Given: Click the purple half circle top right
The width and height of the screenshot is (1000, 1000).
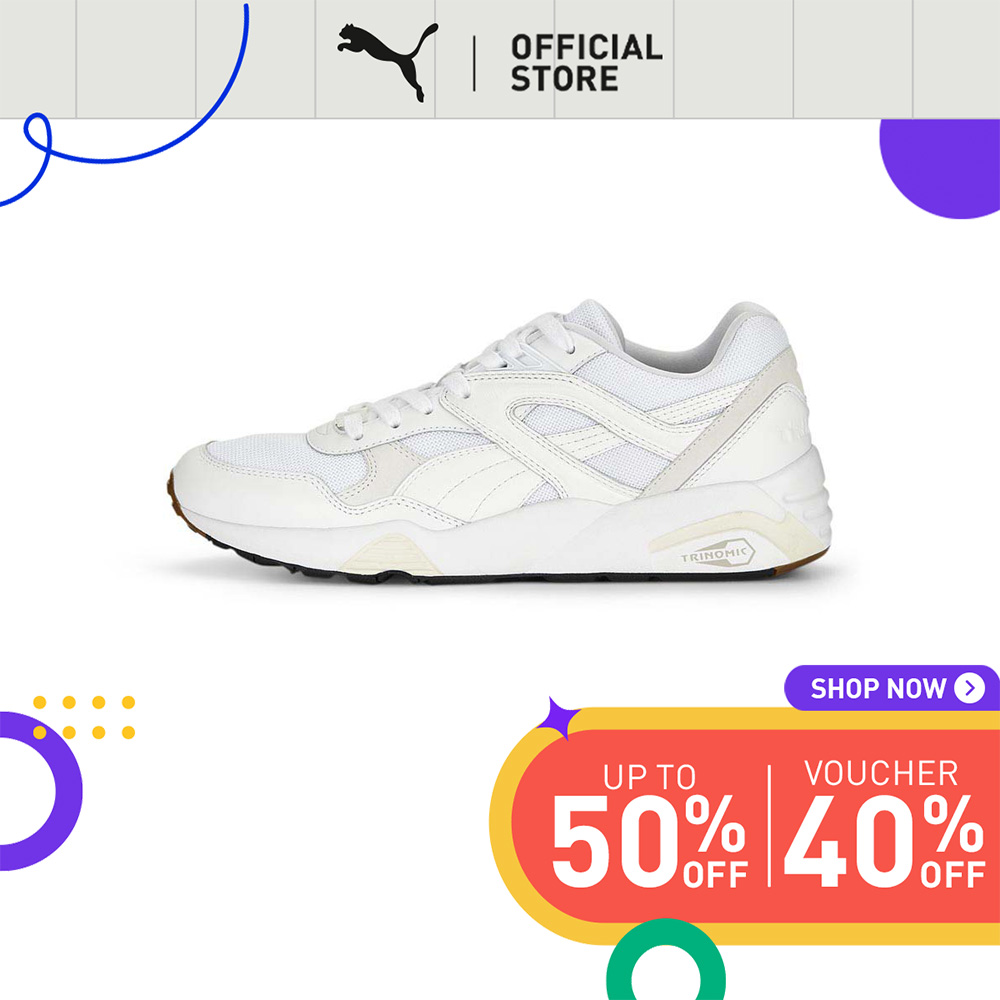Looking at the screenshot, I should 939,168.
